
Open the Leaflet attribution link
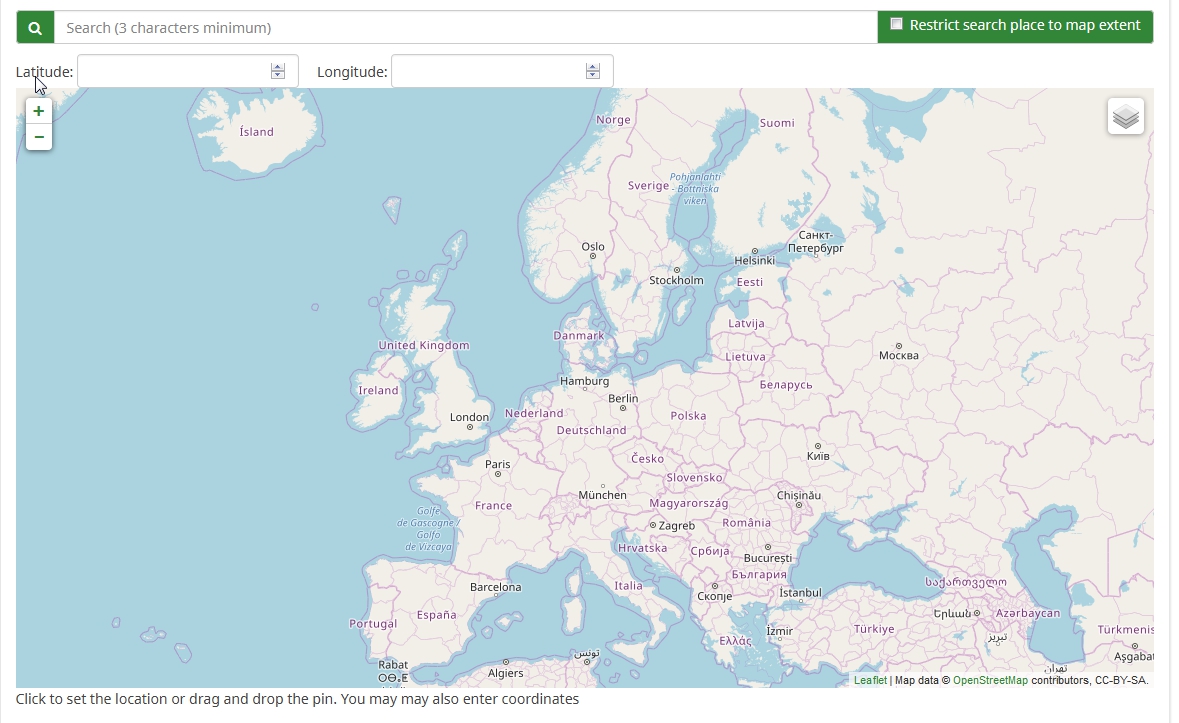coord(870,680)
